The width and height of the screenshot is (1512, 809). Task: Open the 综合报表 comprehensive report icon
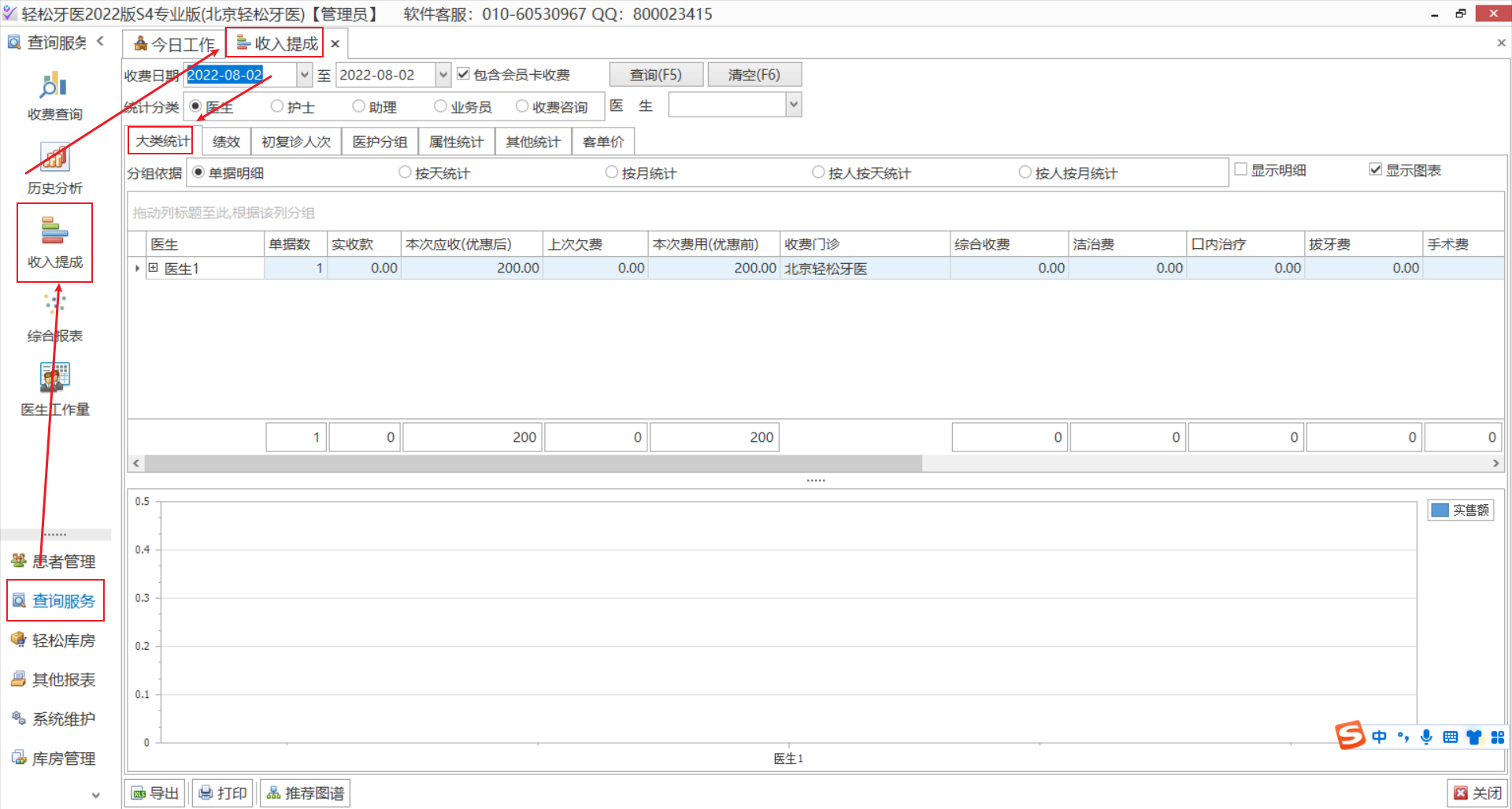tap(54, 317)
